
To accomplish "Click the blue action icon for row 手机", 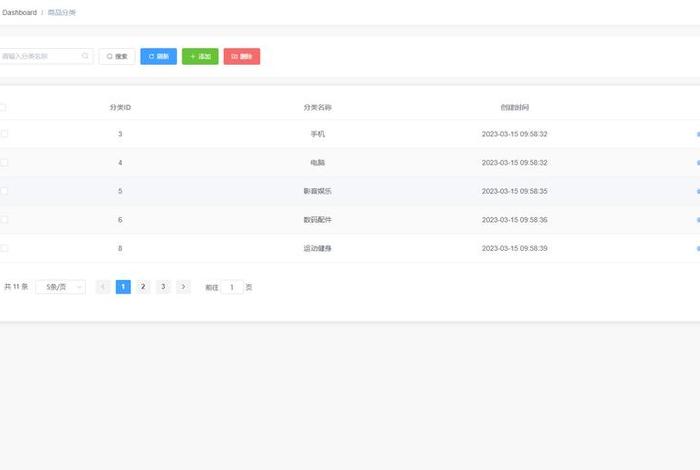I will [697, 134].
